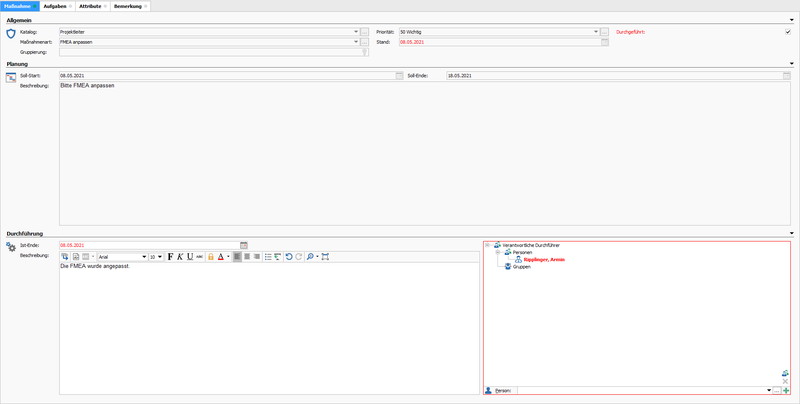Image resolution: width=800 pixels, height=404 pixels.
Task: Open the Katalog dropdown
Action: (x=356, y=32)
